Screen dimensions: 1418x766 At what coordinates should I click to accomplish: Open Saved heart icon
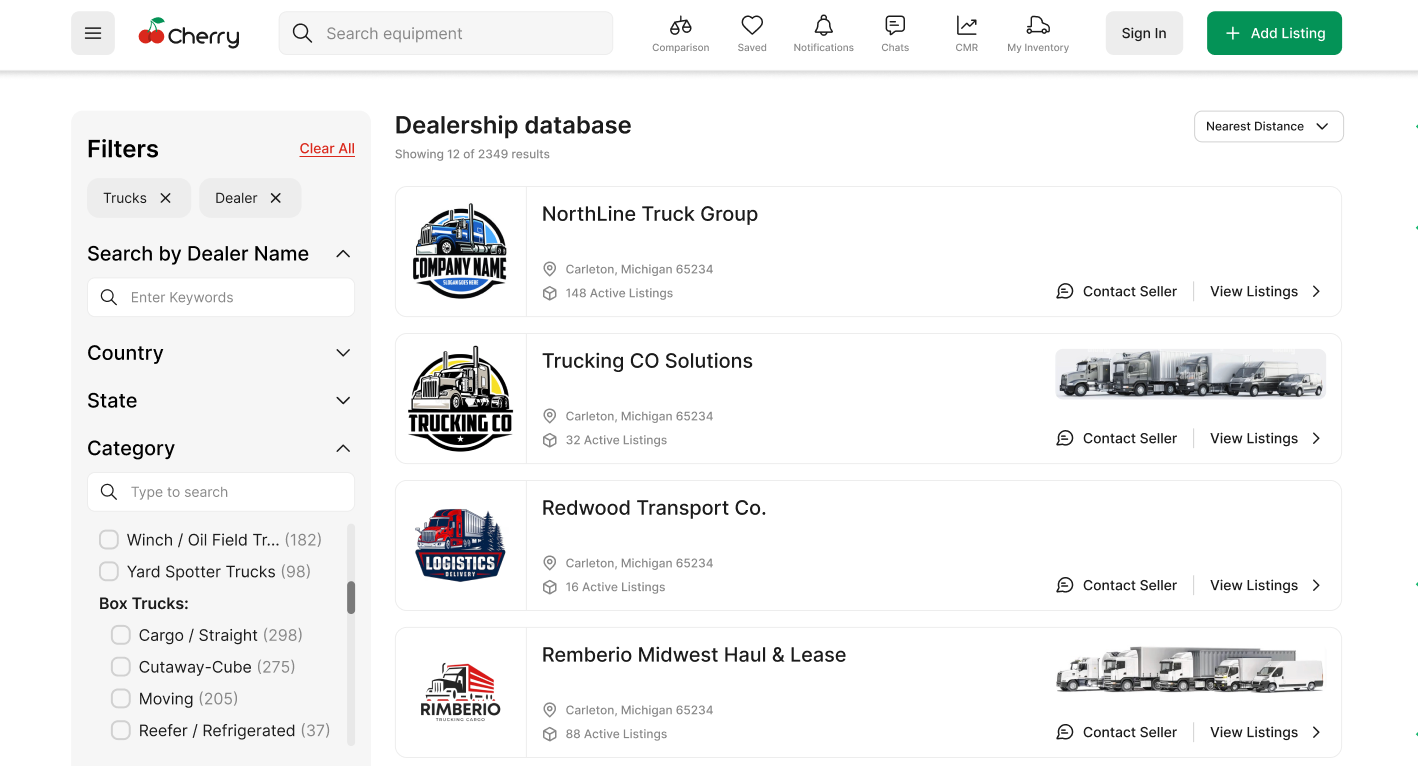pyautogui.click(x=752, y=26)
